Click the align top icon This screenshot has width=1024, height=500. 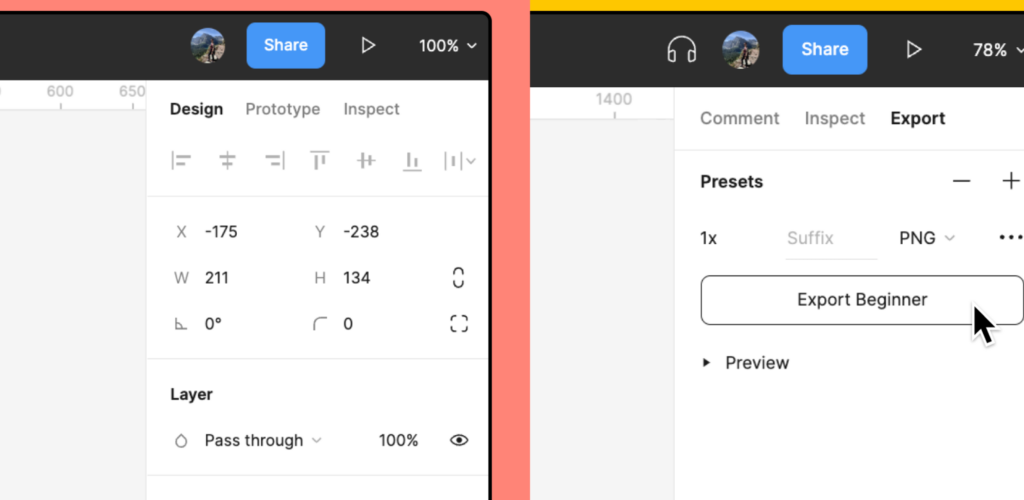(320, 160)
